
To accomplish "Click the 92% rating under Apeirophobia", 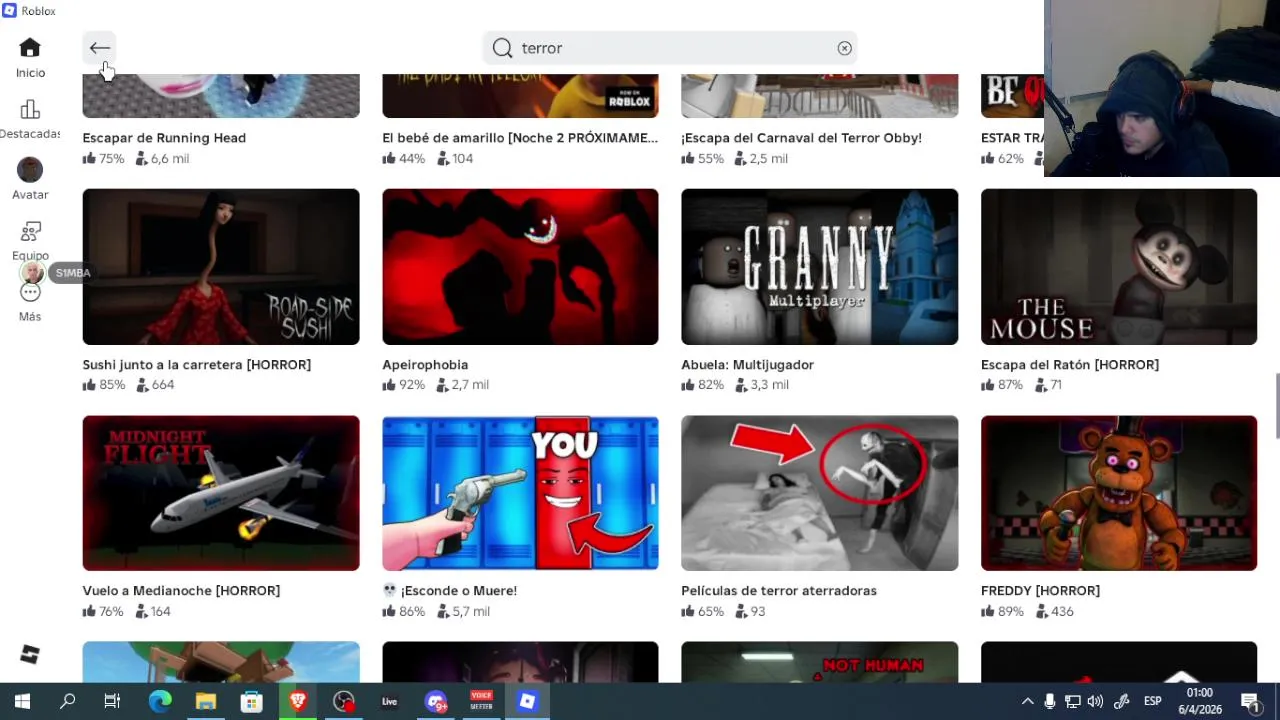I will 404,385.
